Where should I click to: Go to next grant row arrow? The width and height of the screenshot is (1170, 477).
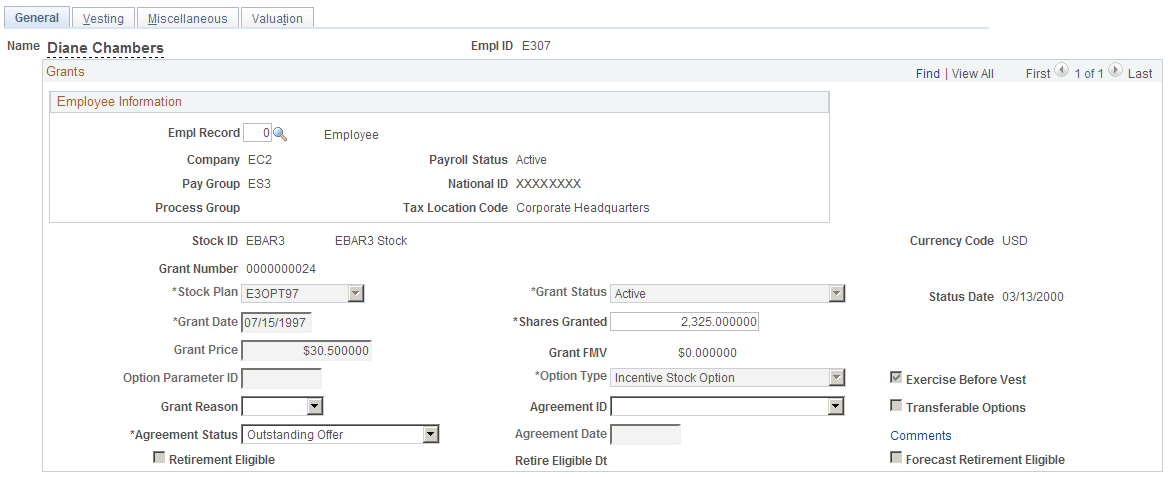[x=1115, y=72]
